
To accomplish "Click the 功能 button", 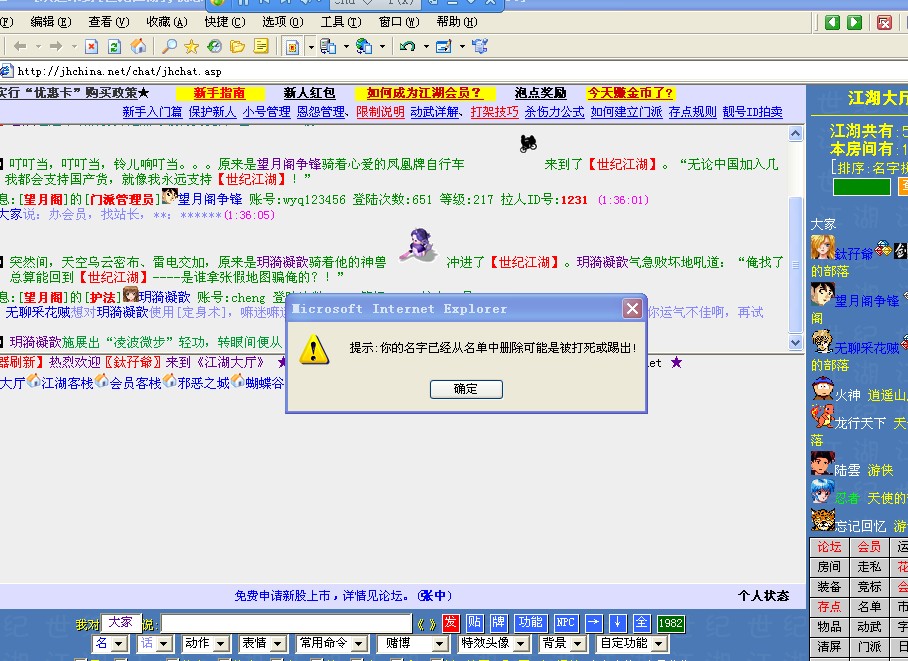I will 530,623.
